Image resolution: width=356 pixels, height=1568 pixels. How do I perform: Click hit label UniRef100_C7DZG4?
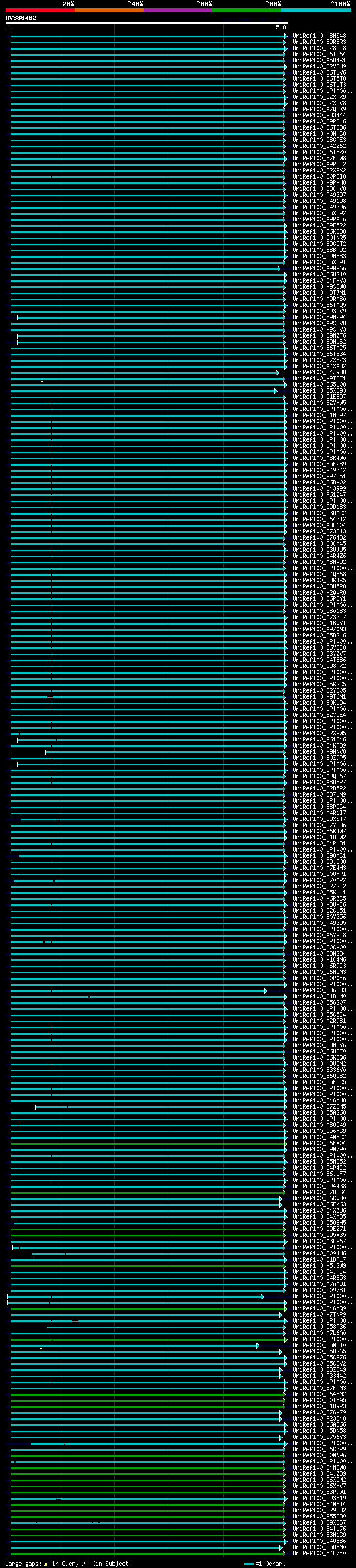[319, 1193]
